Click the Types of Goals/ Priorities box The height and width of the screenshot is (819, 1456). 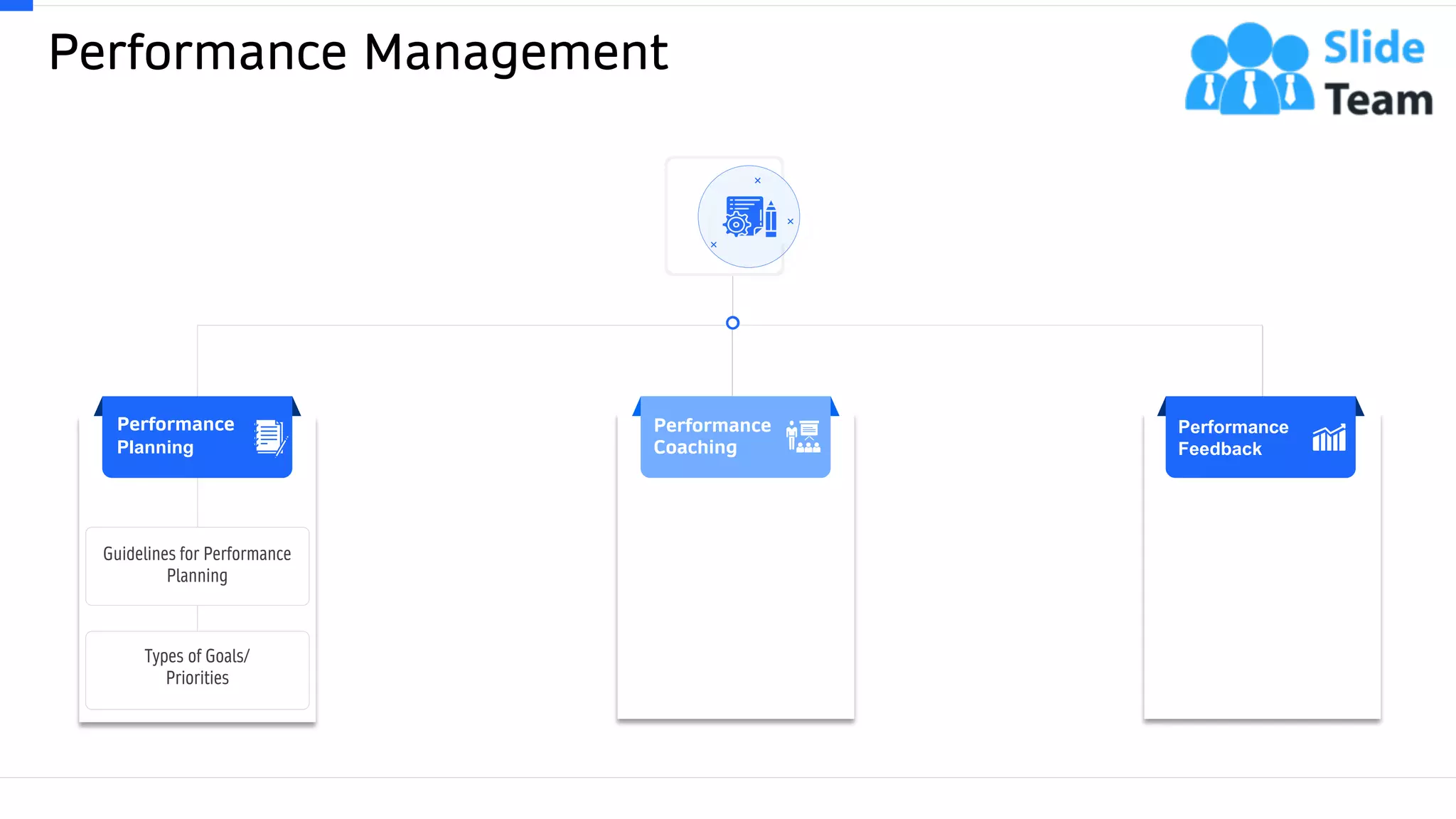pyautogui.click(x=198, y=670)
